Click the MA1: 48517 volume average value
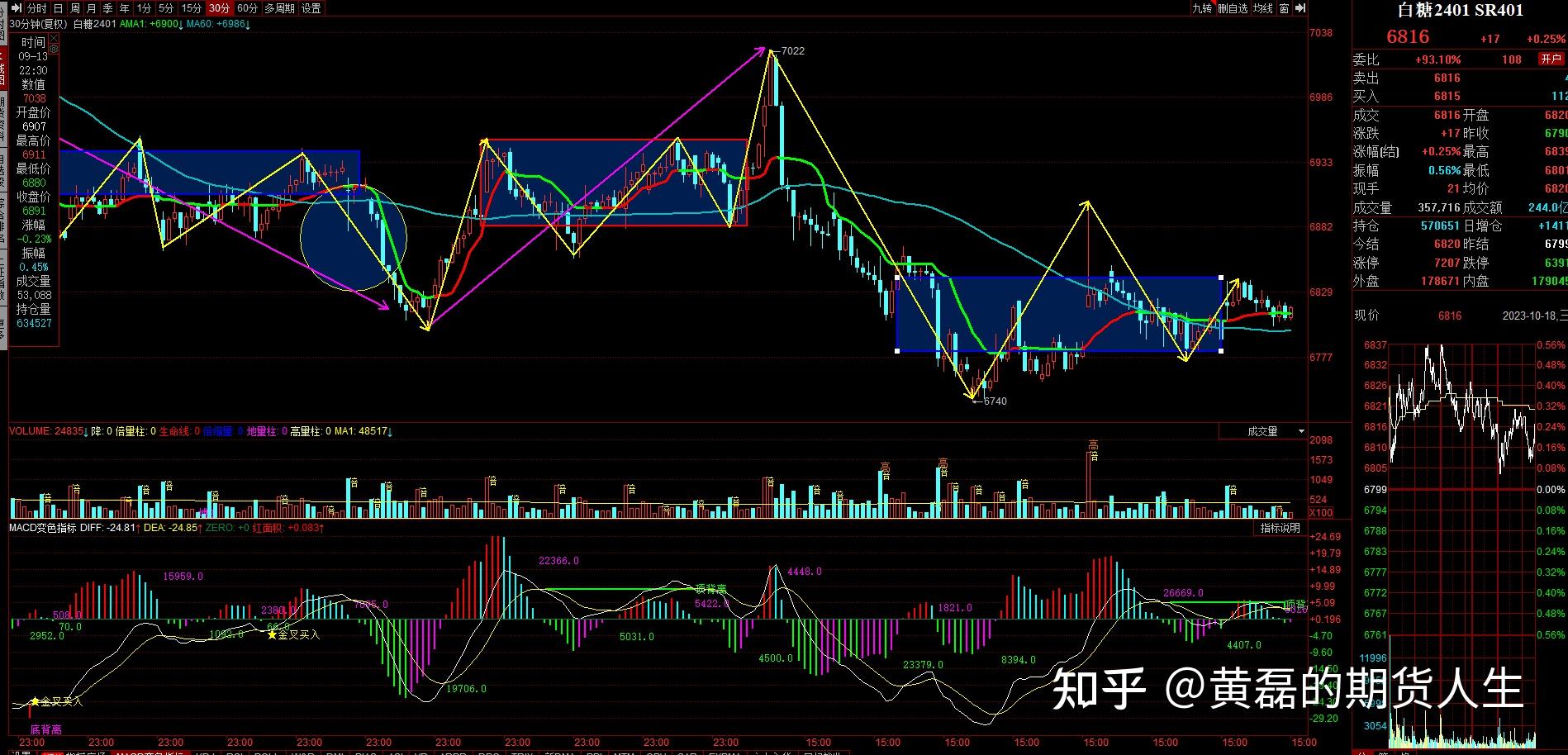Screen dimensions: 1568x755 (x=363, y=431)
